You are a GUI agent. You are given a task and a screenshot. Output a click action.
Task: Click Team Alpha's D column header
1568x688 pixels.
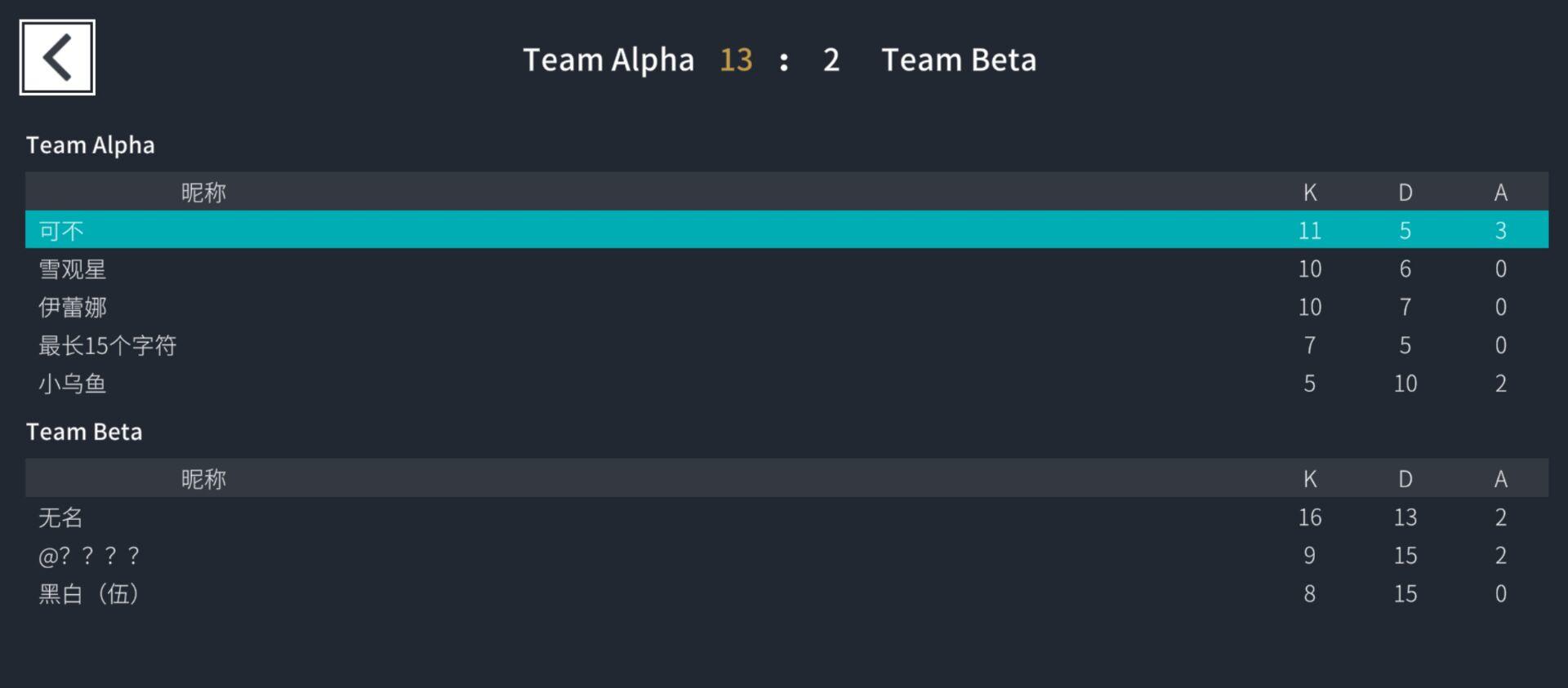(x=1405, y=193)
